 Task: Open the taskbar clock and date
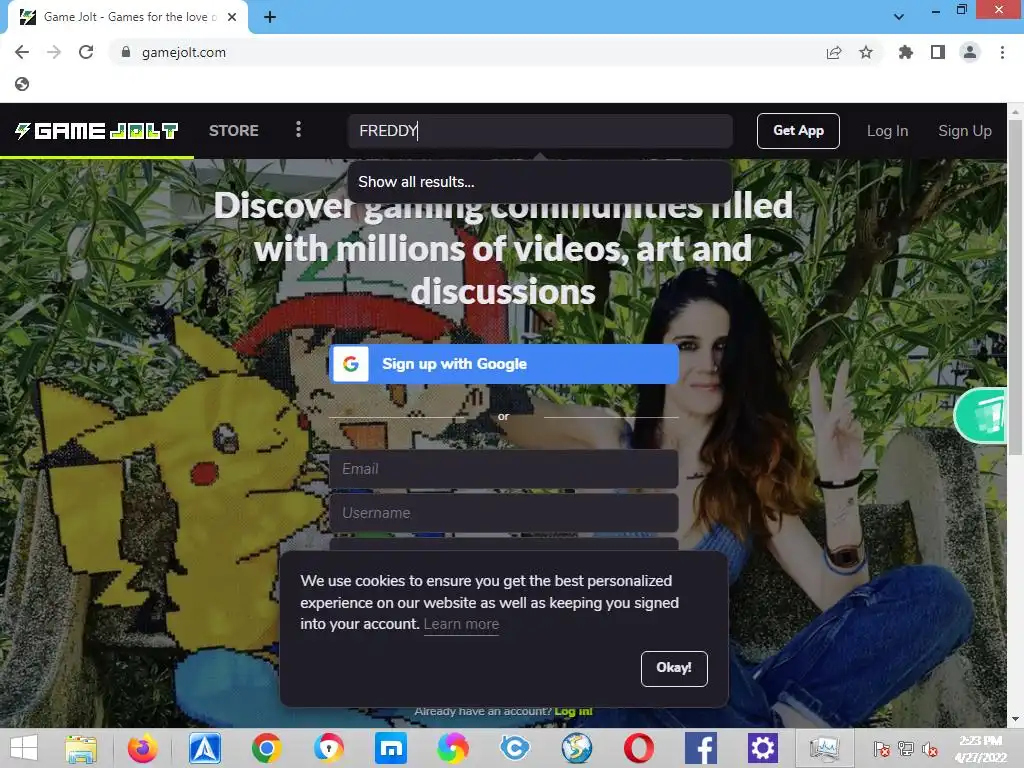click(x=980, y=749)
